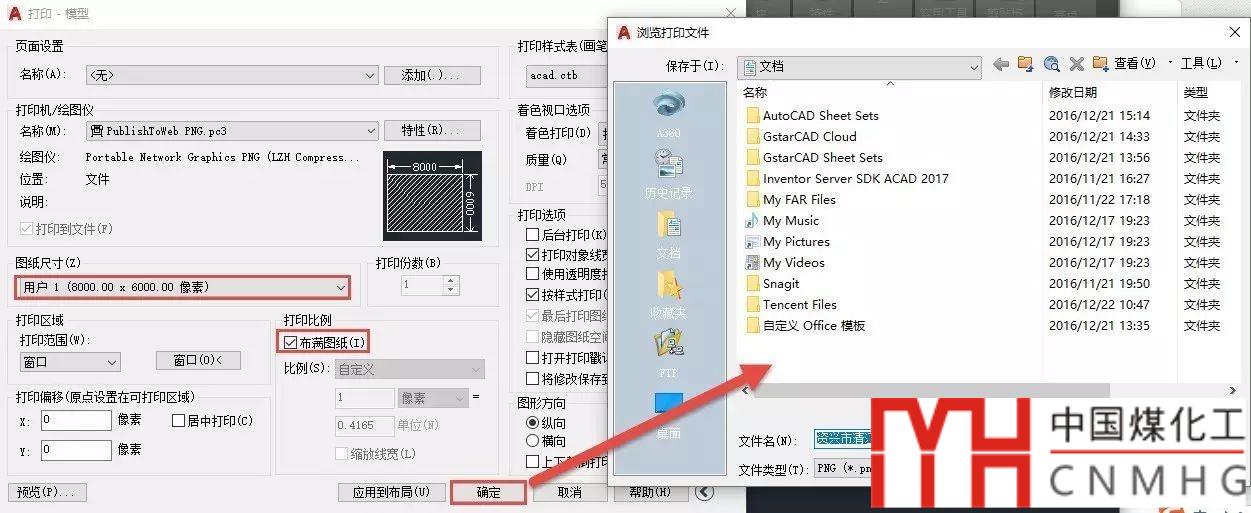The height and width of the screenshot is (513, 1251).
Task: Click the 2016/12/22 10:47 date cell
Action: tap(1099, 305)
